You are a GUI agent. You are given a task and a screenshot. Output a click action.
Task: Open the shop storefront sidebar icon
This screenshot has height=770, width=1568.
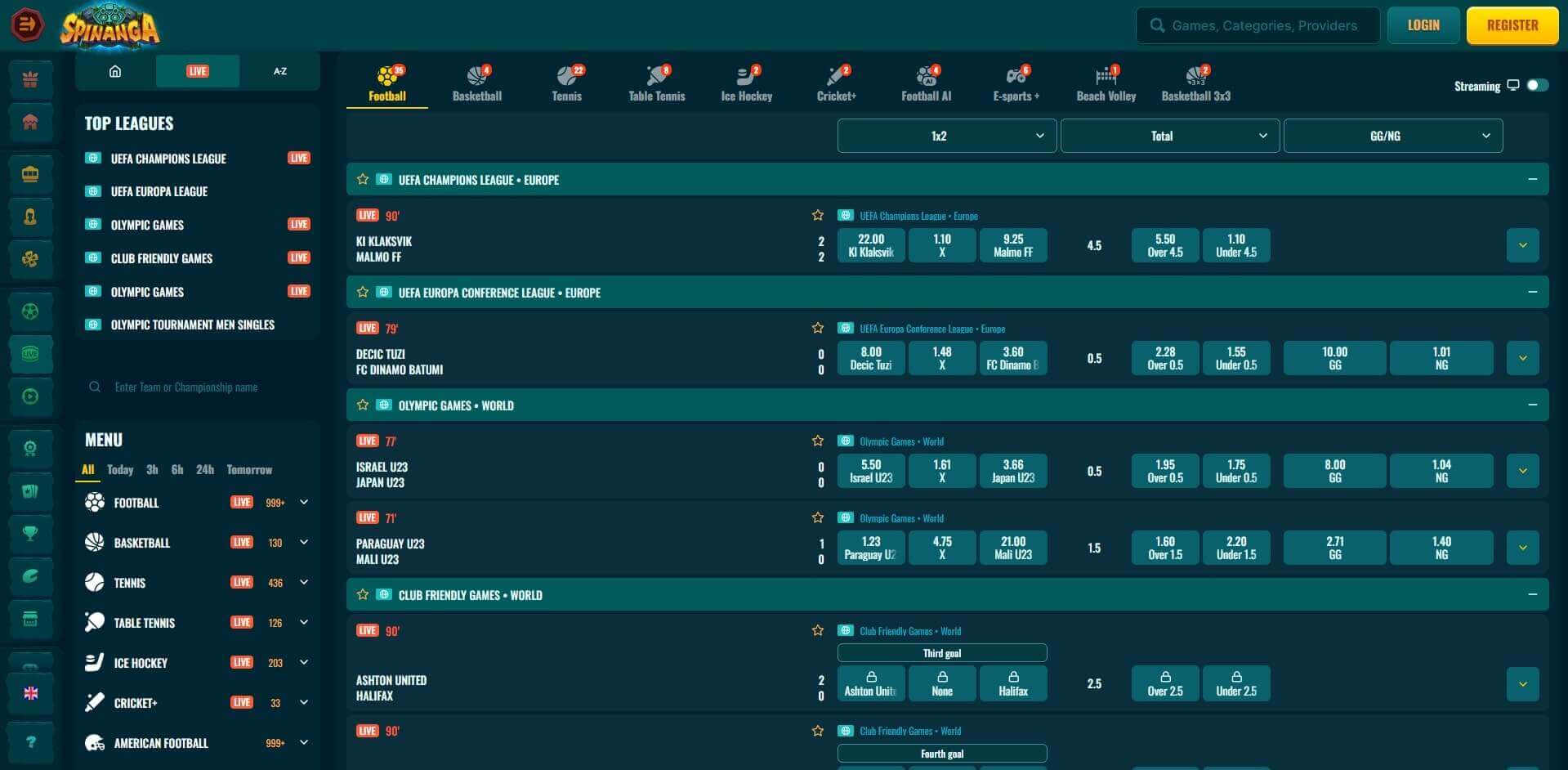point(30,619)
